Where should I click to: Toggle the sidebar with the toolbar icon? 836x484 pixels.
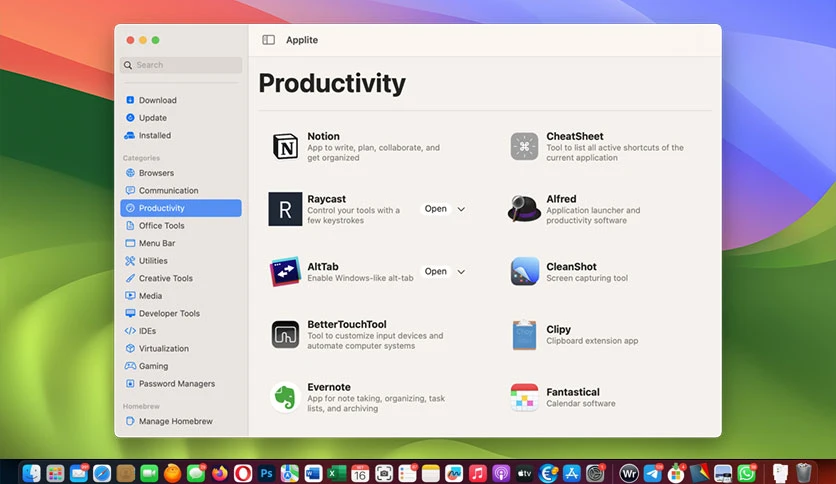coord(269,40)
